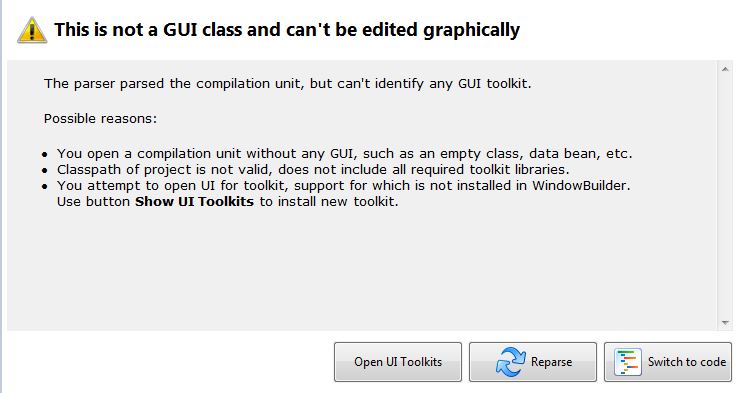The width and height of the screenshot is (738, 393).
Task: Click the Switch to code document icon
Action: pyautogui.click(x=628, y=362)
